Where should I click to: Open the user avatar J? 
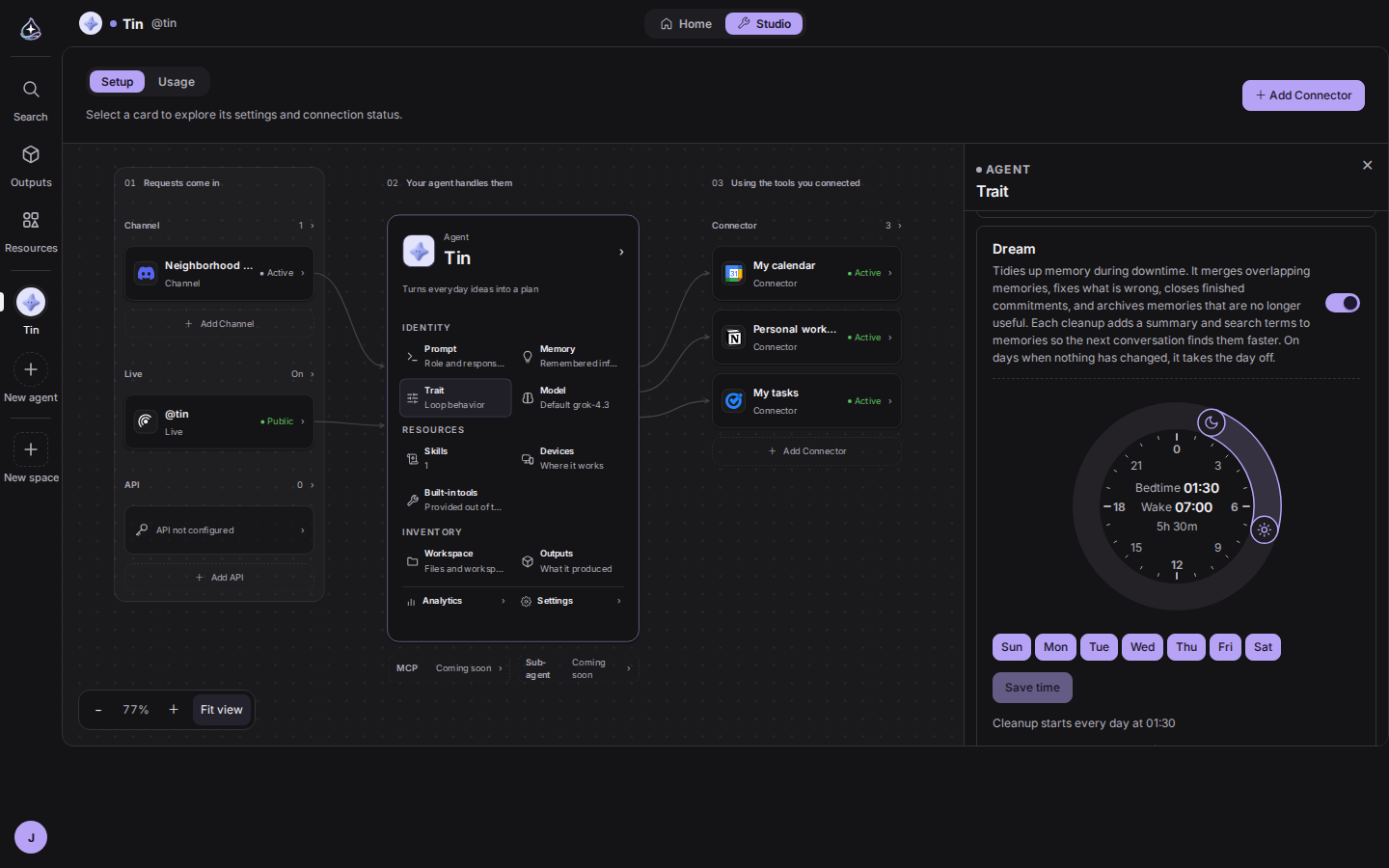pyautogui.click(x=31, y=837)
